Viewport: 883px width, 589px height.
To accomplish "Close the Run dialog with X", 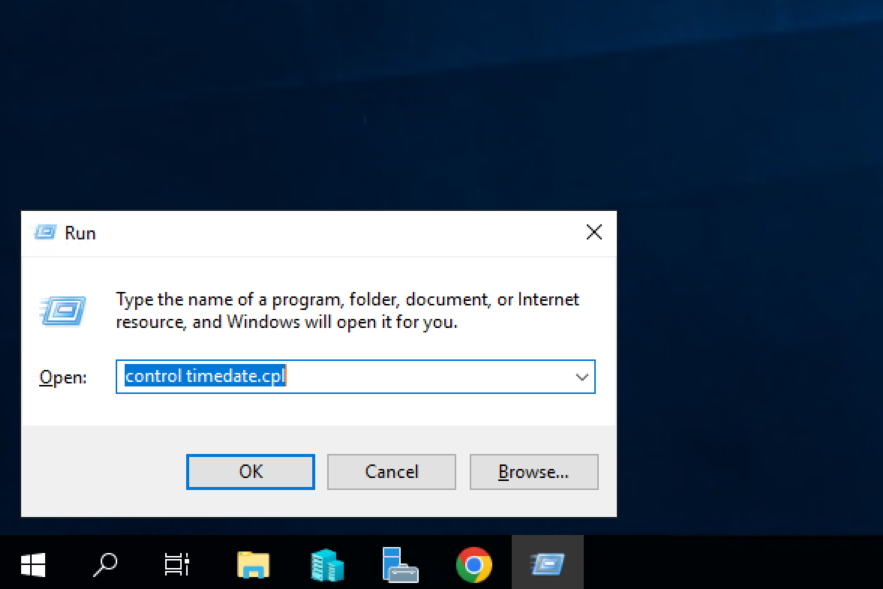I will click(594, 232).
